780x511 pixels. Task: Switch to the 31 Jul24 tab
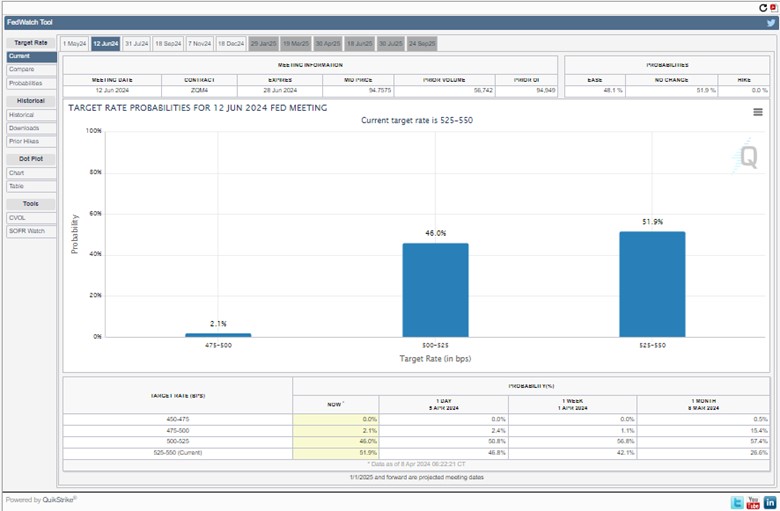coord(136,44)
